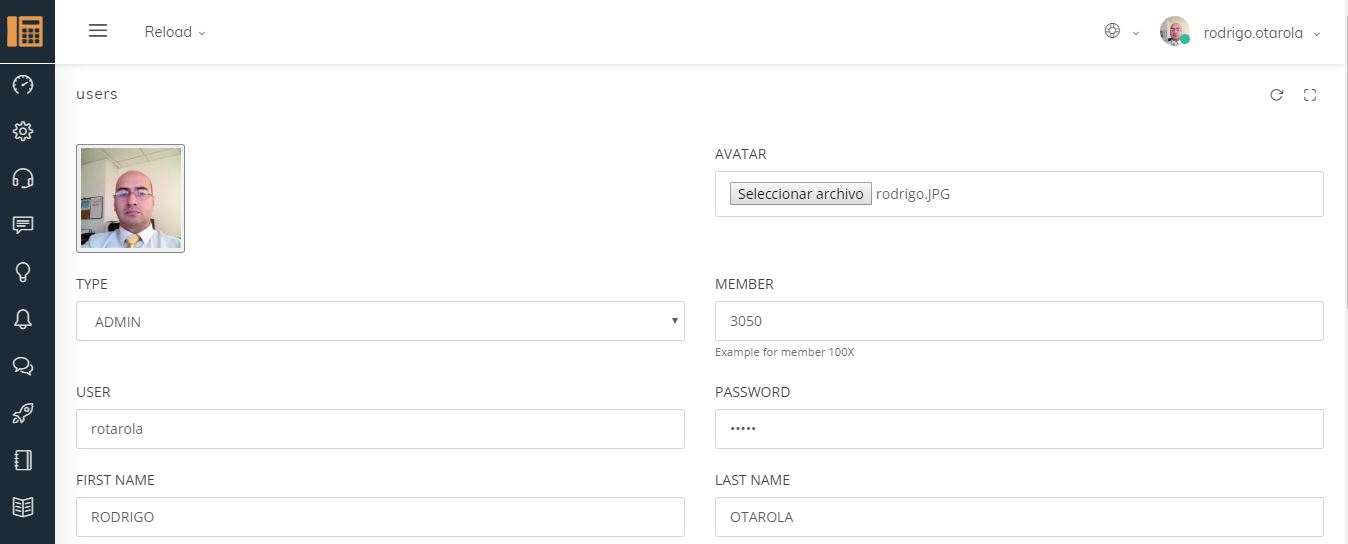
Task: Open the address book sidebar icon
Action: (x=23, y=460)
